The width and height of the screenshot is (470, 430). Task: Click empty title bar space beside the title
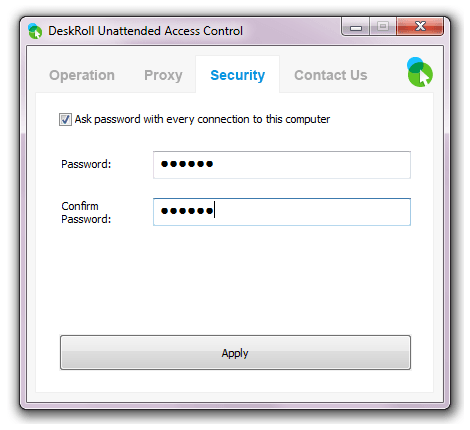coord(292,31)
